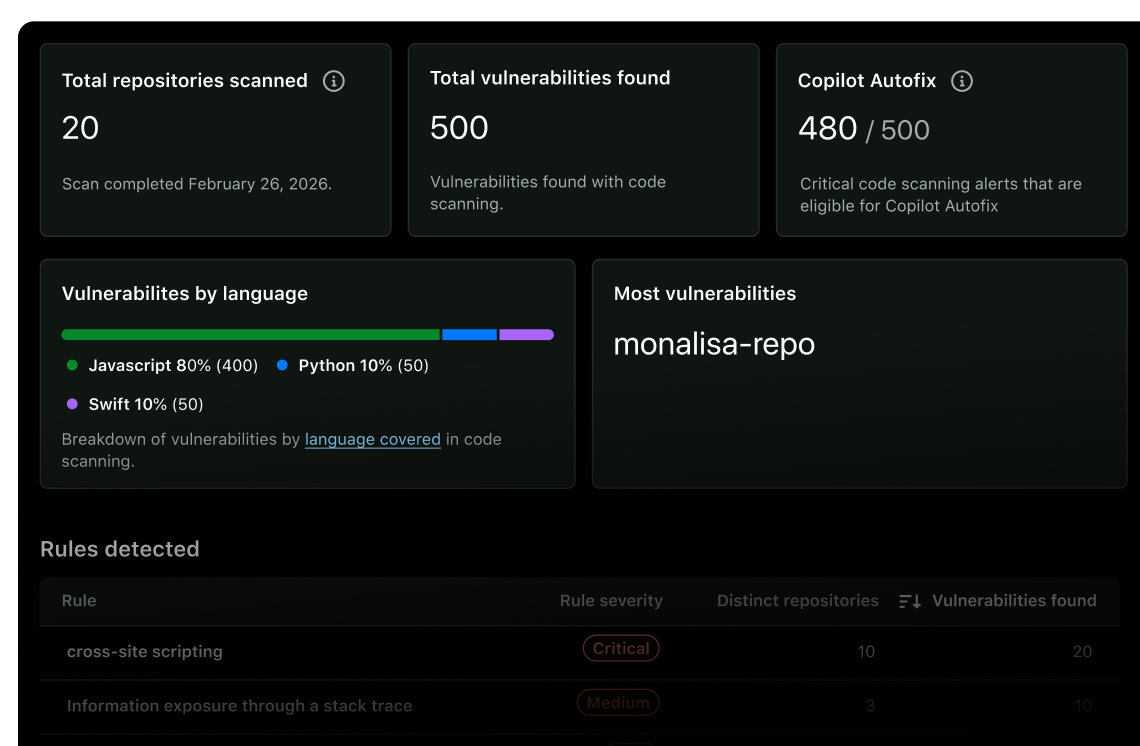Click Copilot Autofix 480 / 500 value
1140x746 pixels.
[x=864, y=129]
